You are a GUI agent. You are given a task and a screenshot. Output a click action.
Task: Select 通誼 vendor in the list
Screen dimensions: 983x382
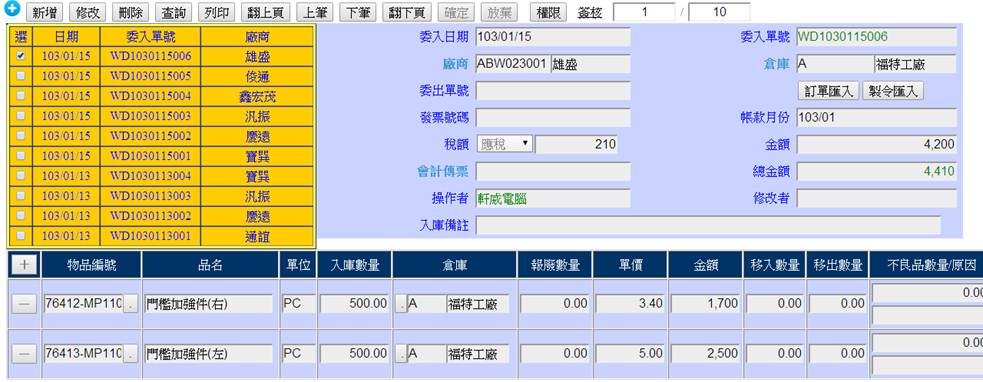(257, 236)
